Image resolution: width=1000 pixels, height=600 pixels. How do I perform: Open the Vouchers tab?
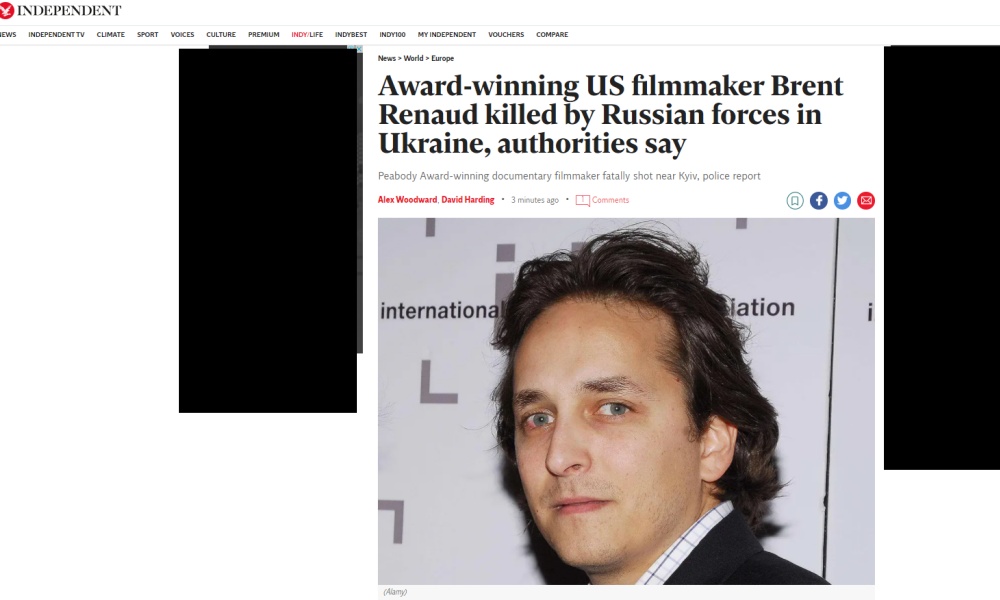pos(506,35)
